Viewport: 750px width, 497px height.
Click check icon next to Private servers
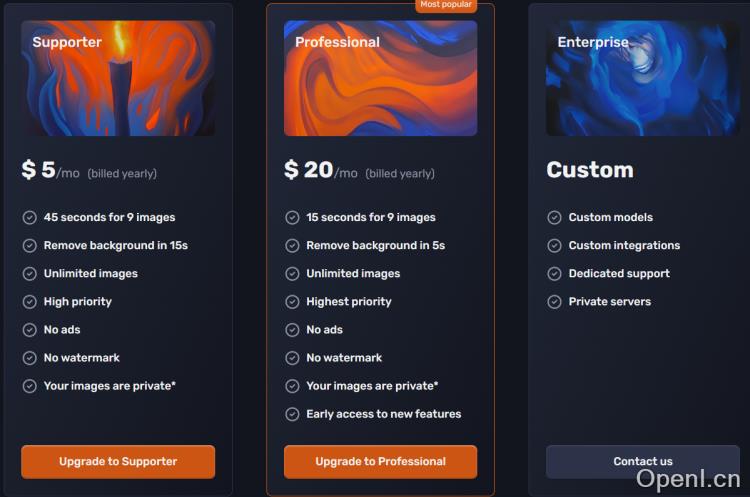click(554, 301)
